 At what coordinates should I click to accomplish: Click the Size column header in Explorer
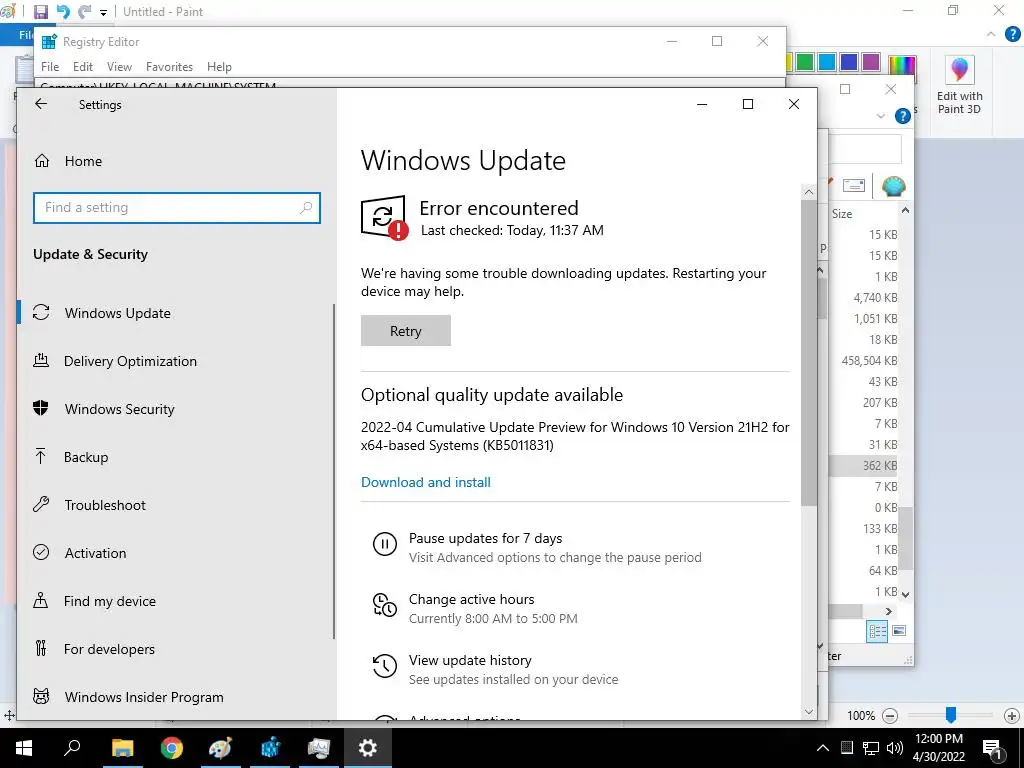[x=842, y=214]
